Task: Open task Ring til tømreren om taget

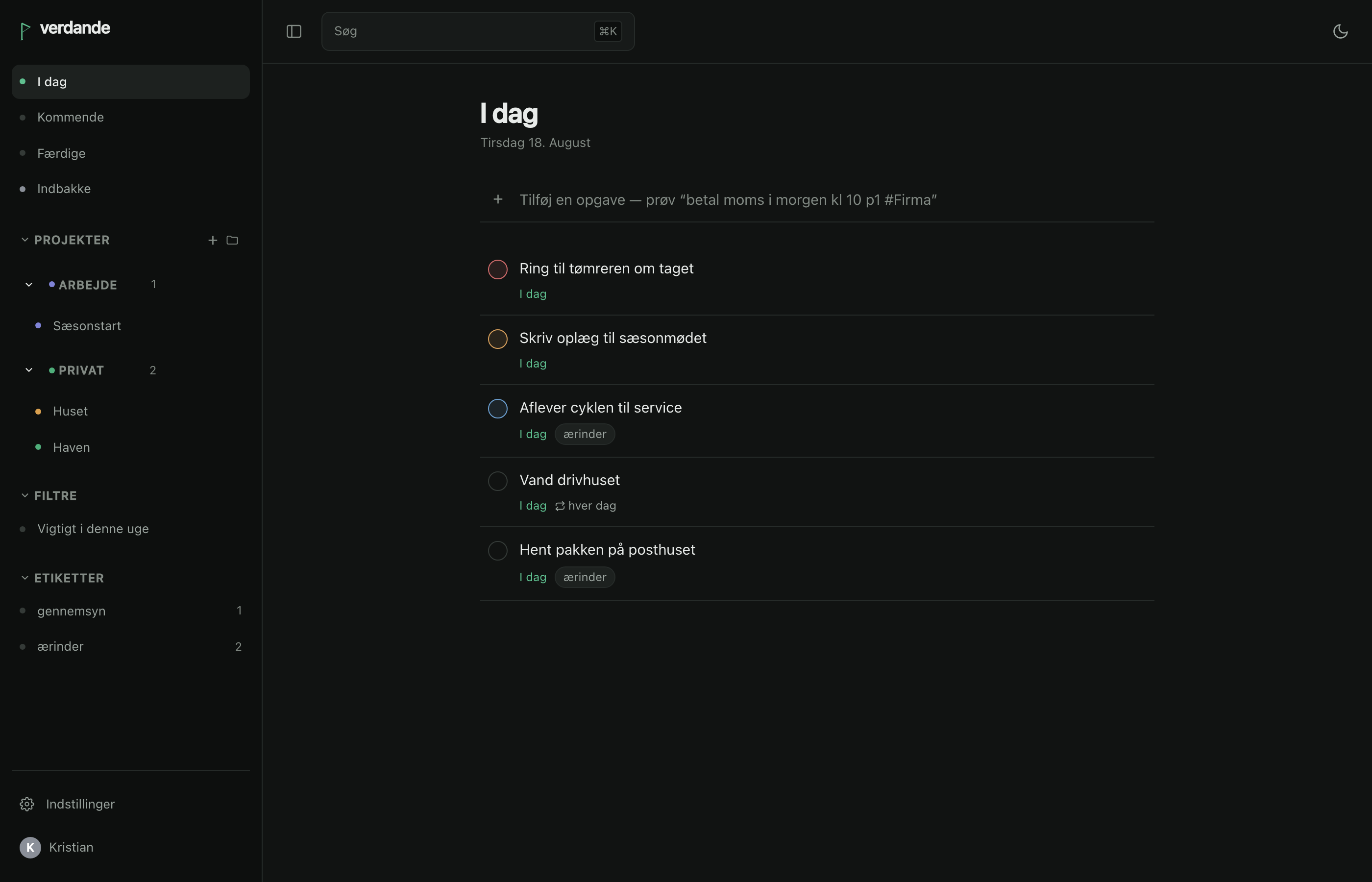Action: pos(607,269)
